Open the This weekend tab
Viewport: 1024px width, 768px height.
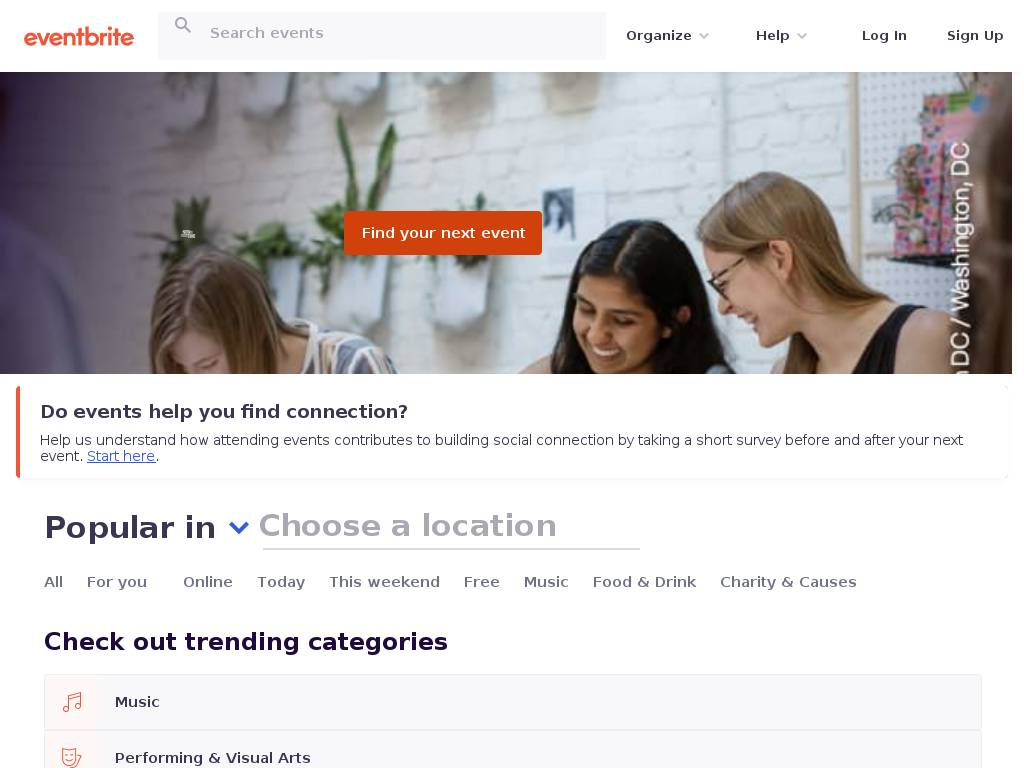click(385, 582)
